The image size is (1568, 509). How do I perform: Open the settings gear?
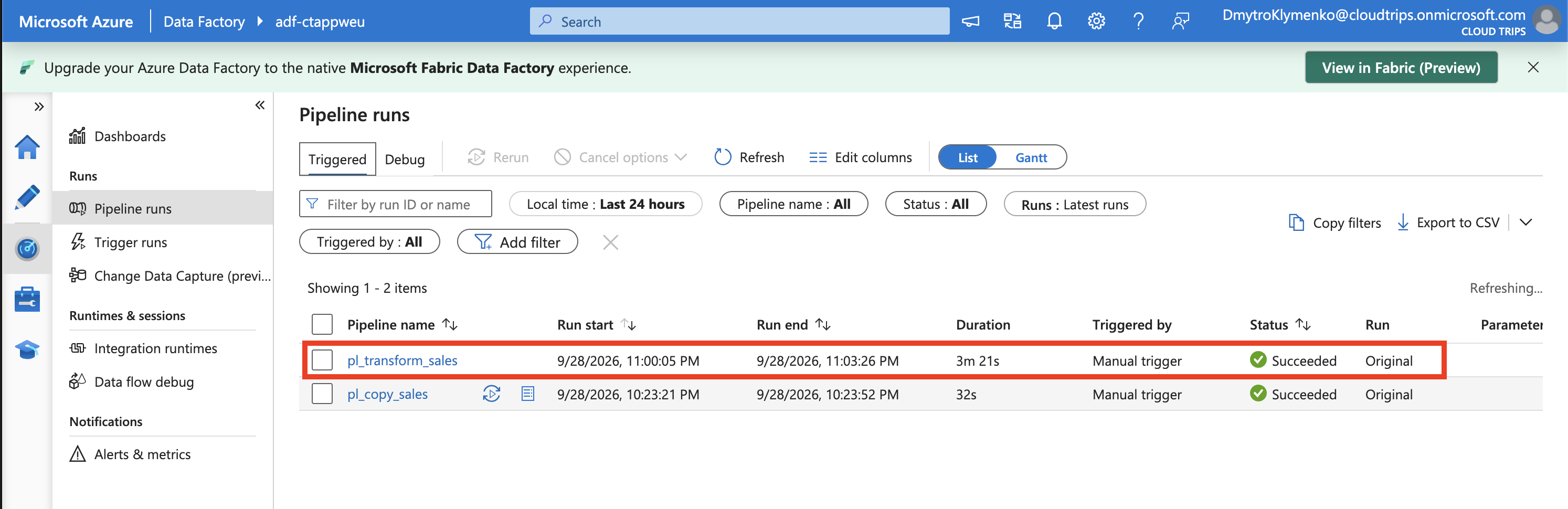tap(1096, 22)
